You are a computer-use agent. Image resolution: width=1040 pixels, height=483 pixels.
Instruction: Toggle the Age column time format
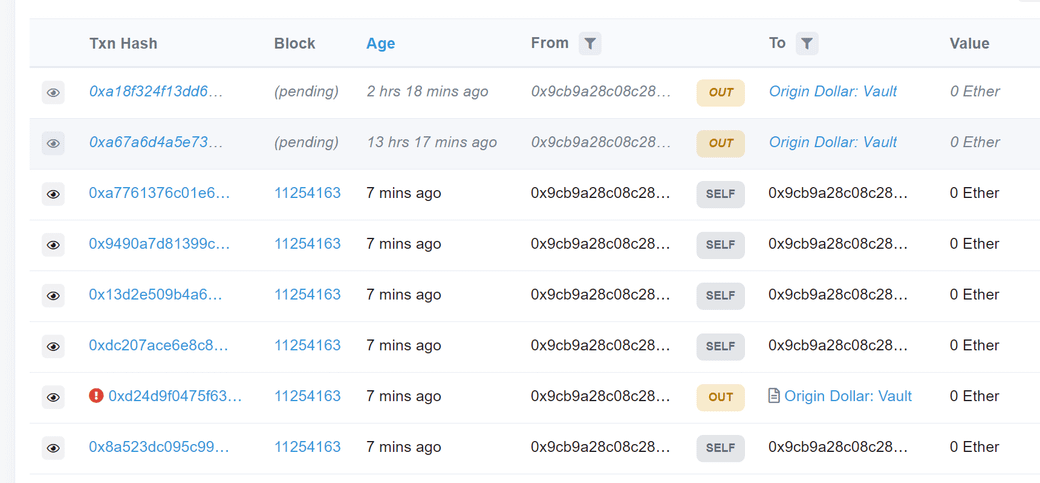380,43
